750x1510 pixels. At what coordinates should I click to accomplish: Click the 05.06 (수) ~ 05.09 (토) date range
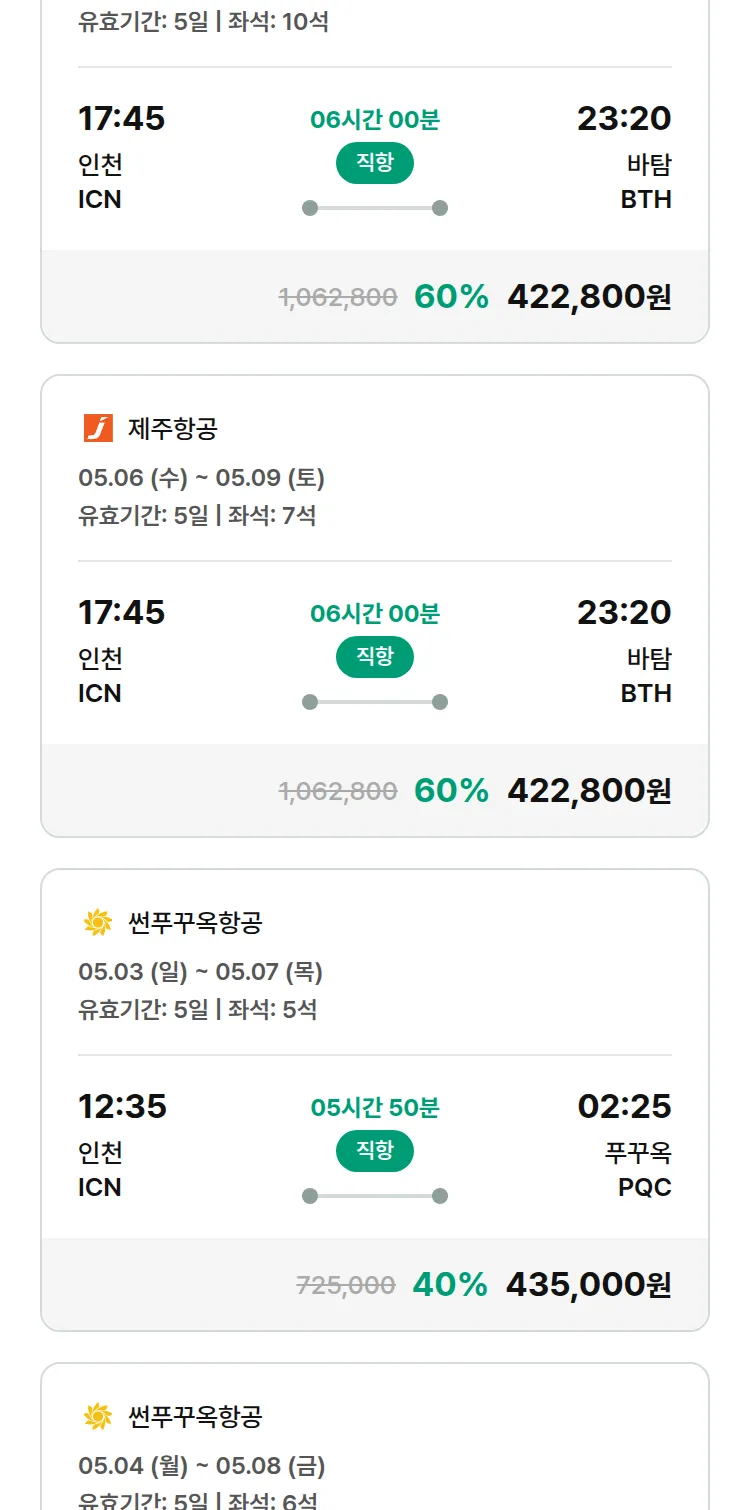pyautogui.click(x=201, y=478)
